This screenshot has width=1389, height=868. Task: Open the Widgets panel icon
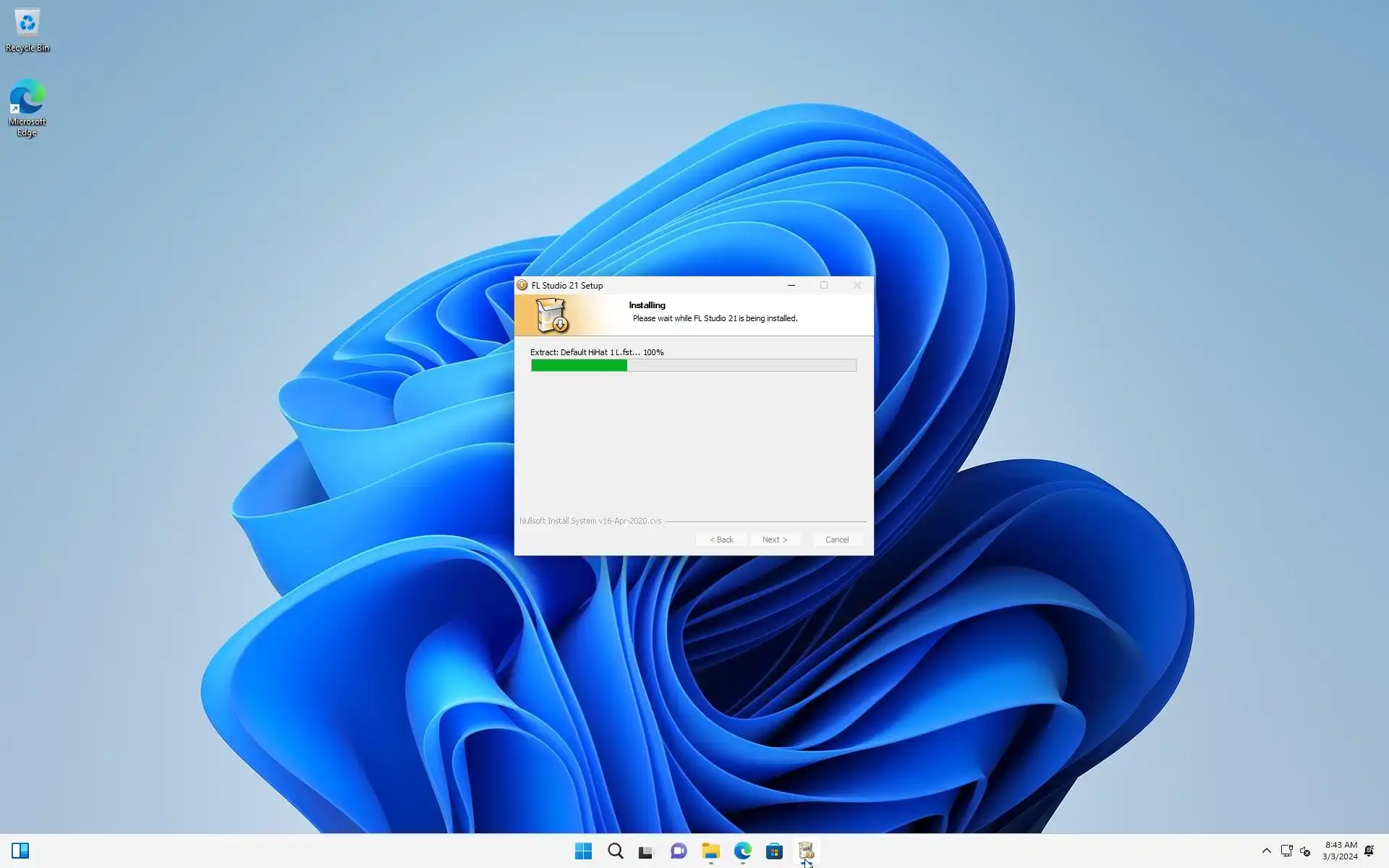tap(20, 851)
